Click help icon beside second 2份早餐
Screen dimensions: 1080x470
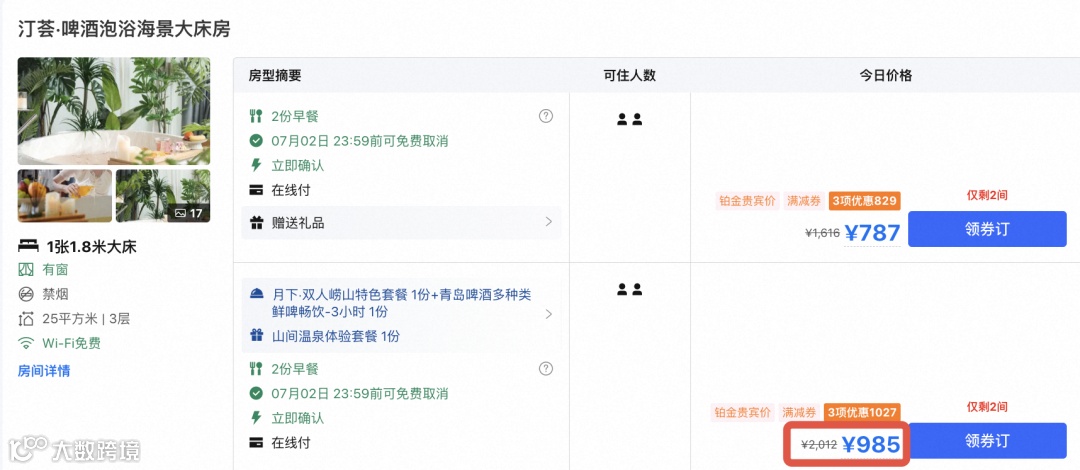(x=546, y=369)
